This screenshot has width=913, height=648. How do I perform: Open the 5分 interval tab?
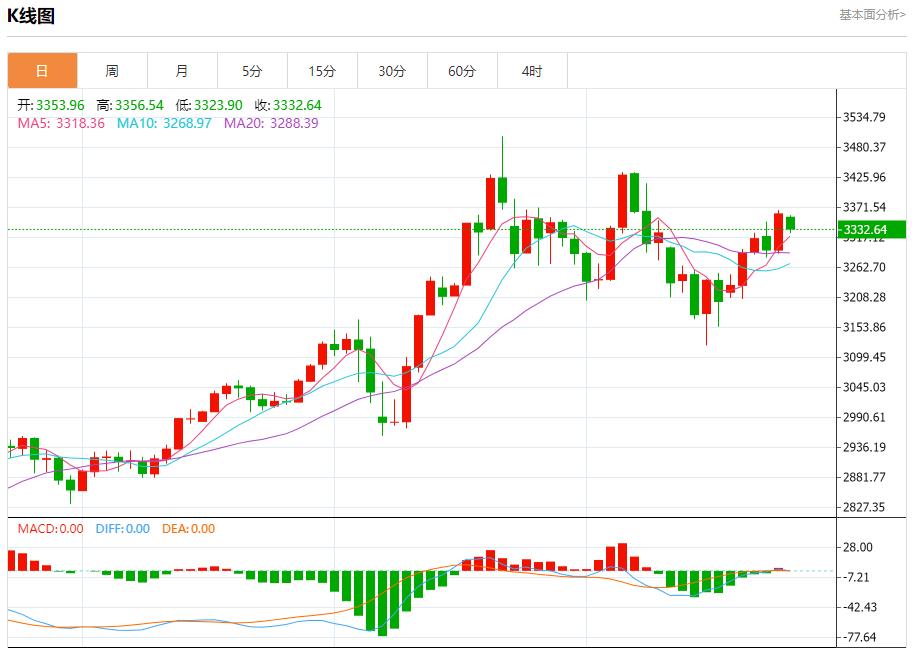click(252, 71)
